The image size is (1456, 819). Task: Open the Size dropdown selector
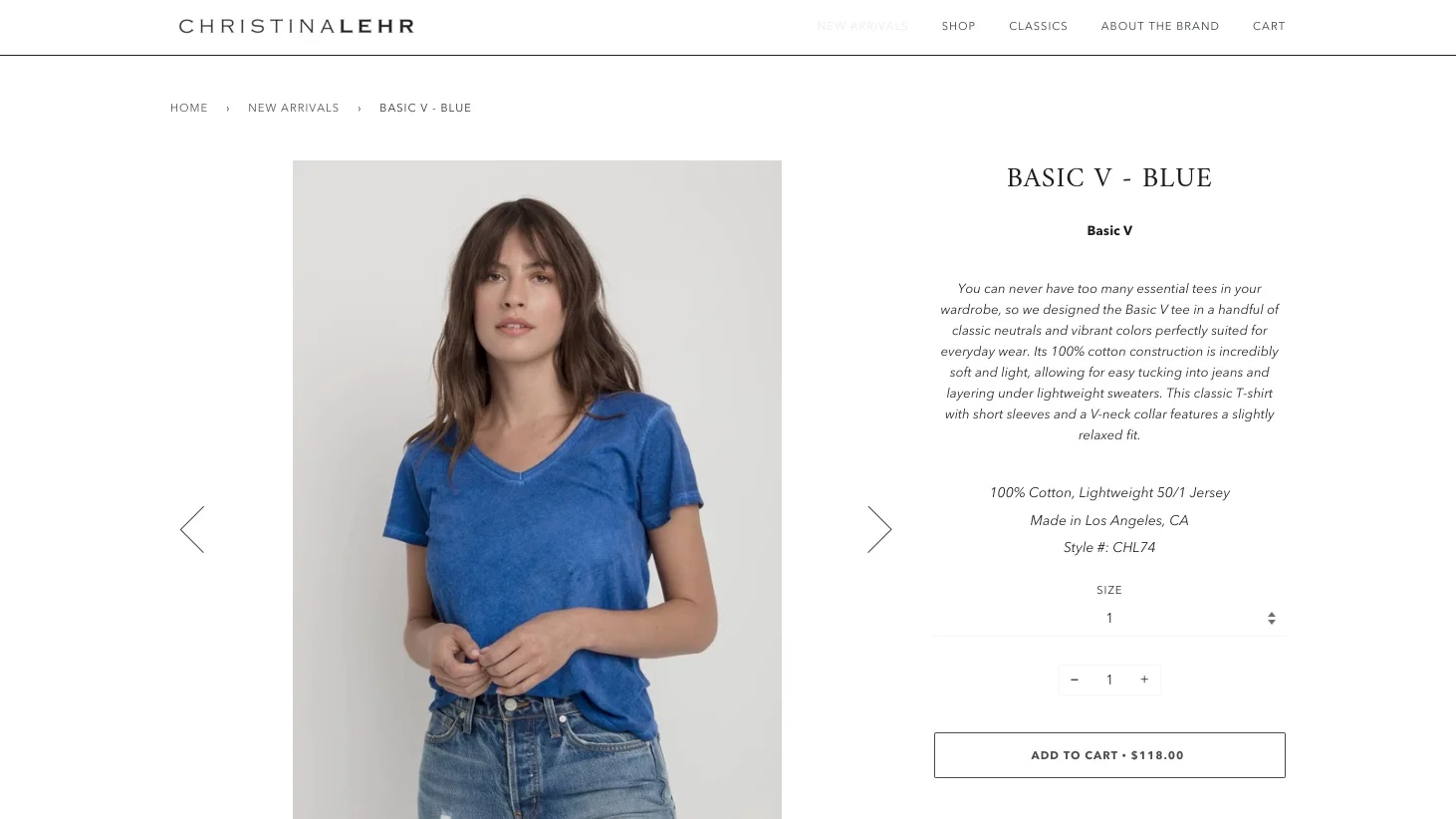1109,619
